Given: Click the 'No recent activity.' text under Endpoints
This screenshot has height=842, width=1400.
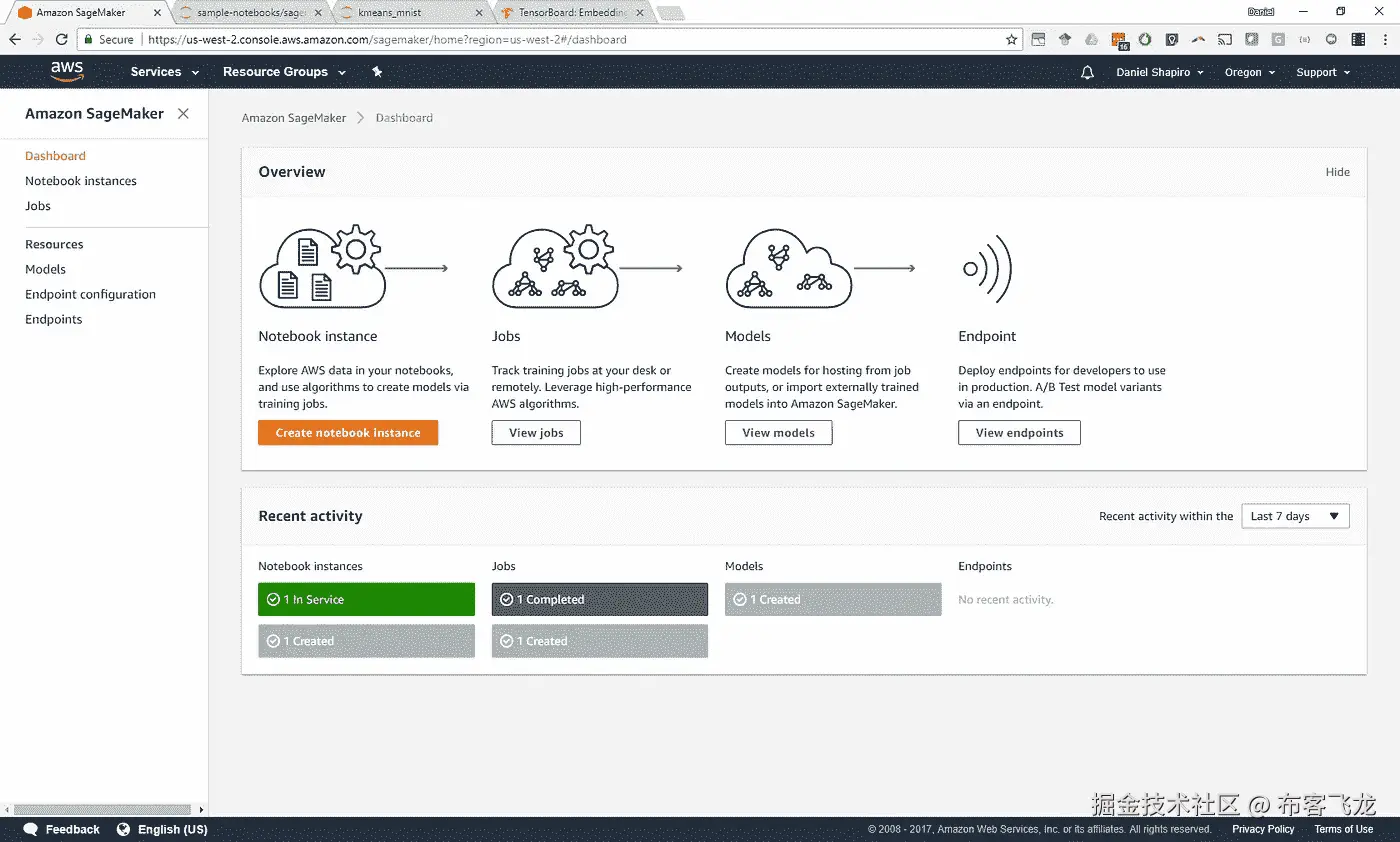Looking at the screenshot, I should pyautogui.click(x=1006, y=600).
